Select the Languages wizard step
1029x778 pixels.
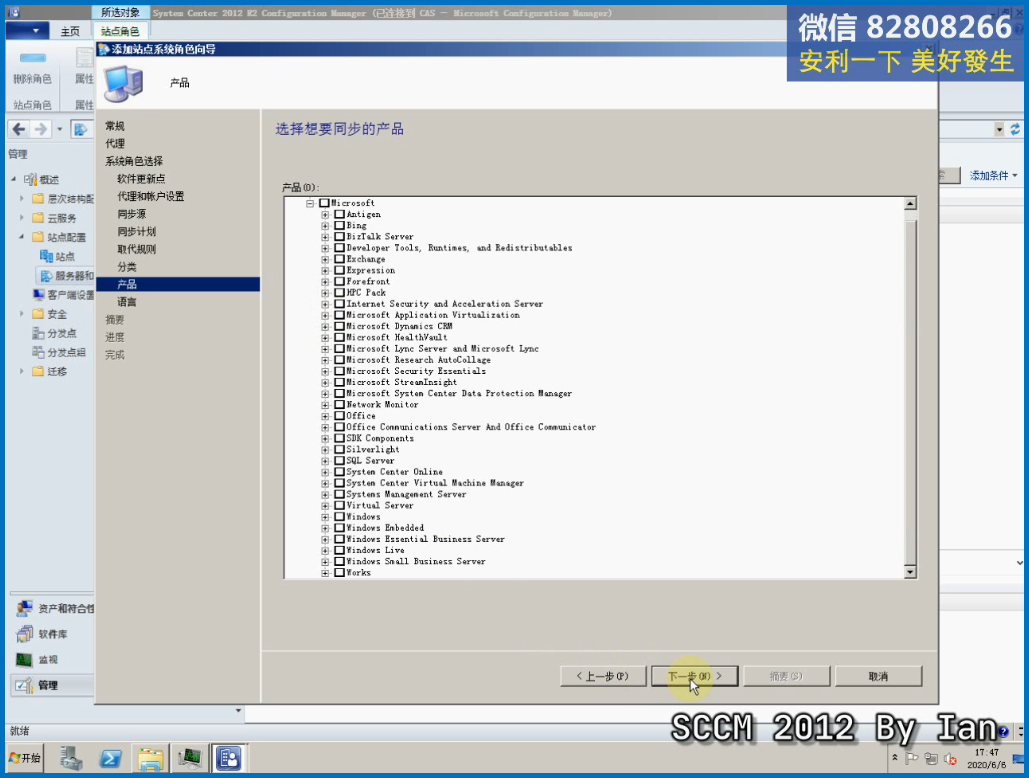coord(127,302)
